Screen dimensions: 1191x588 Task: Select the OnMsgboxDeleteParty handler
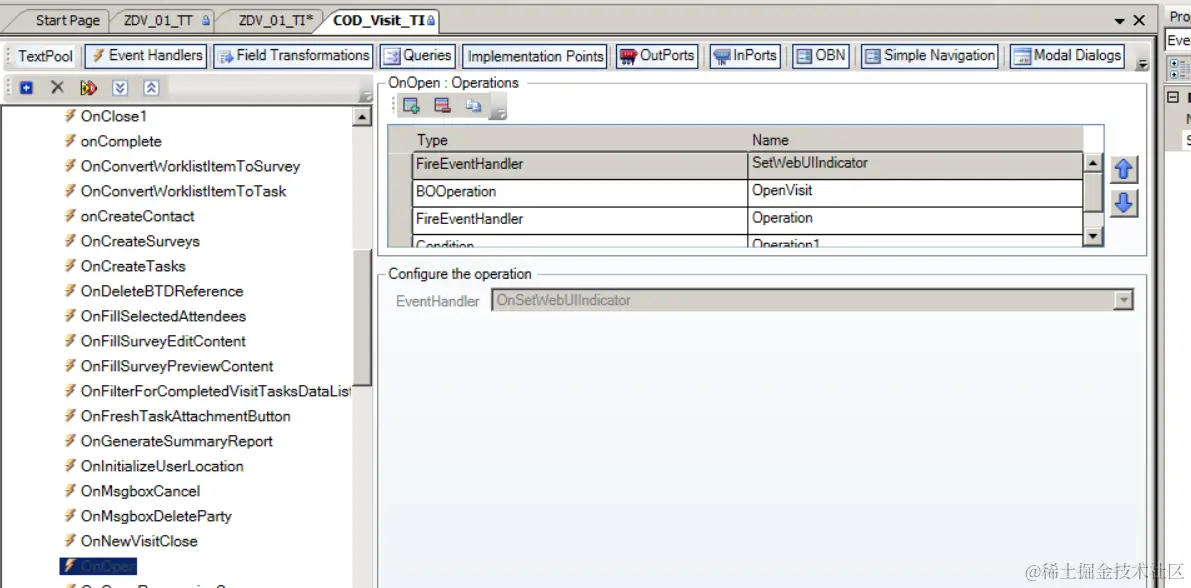[156, 517]
